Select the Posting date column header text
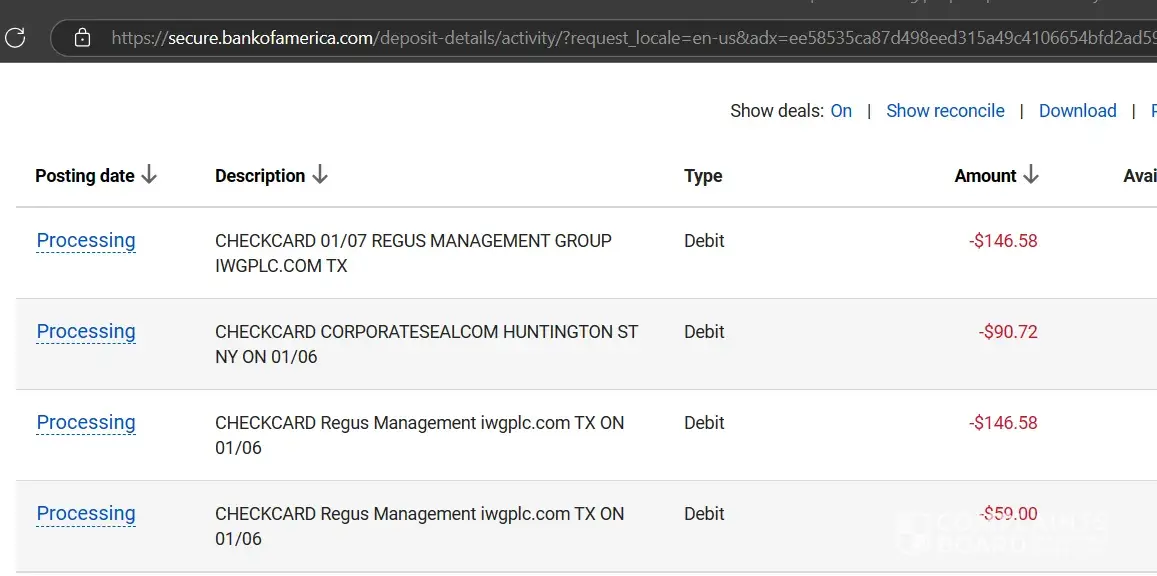 (84, 176)
